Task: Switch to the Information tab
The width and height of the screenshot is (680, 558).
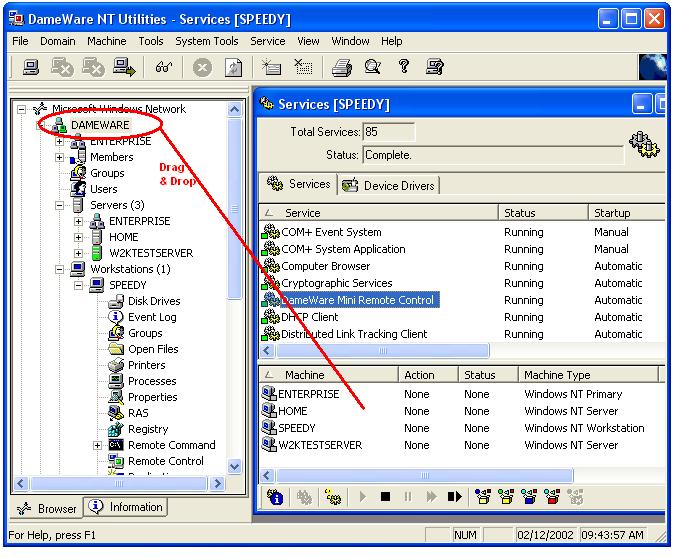Action: click(x=125, y=507)
